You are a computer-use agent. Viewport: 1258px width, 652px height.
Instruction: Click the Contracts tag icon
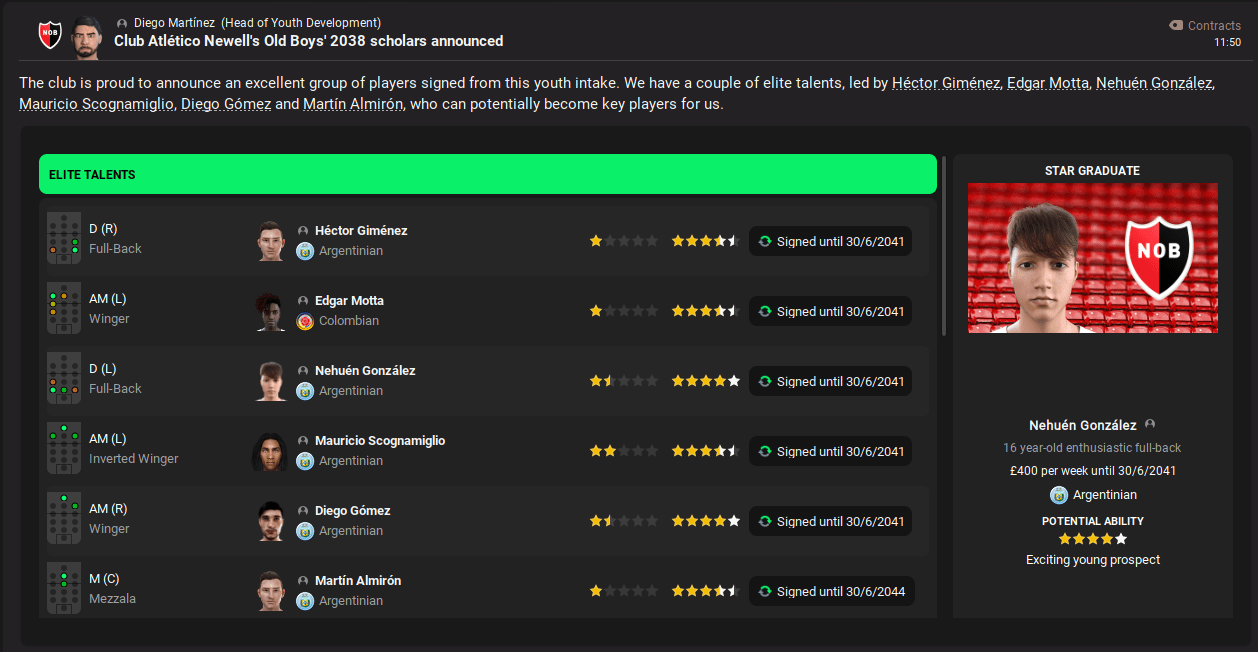coord(1176,26)
